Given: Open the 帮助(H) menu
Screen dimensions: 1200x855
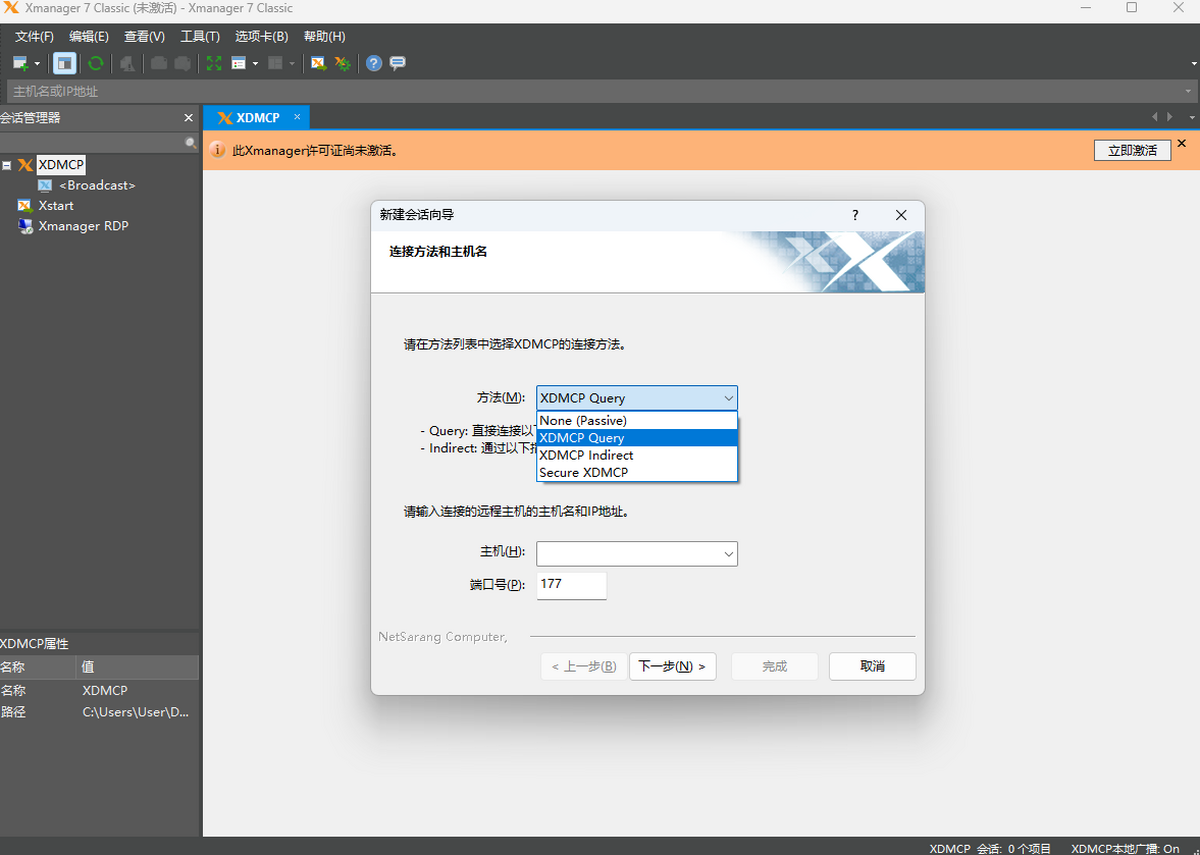Looking at the screenshot, I should click(324, 36).
